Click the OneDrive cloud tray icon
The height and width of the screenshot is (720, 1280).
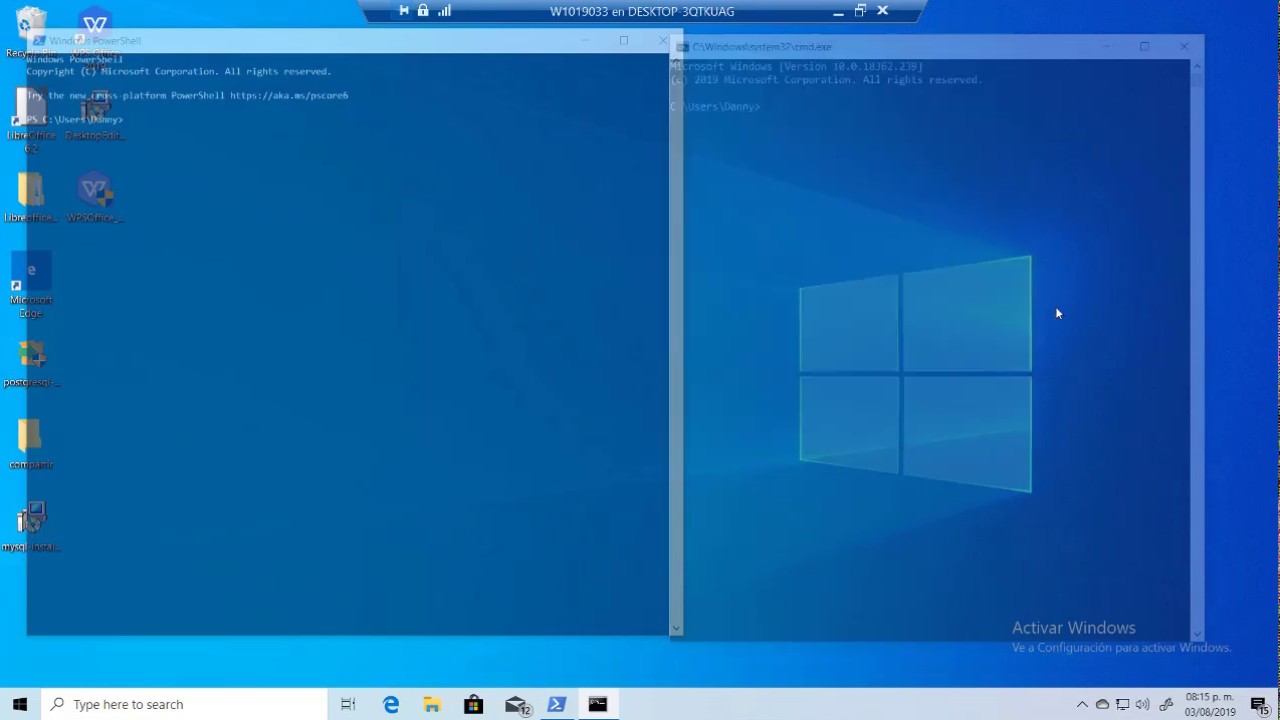1102,705
